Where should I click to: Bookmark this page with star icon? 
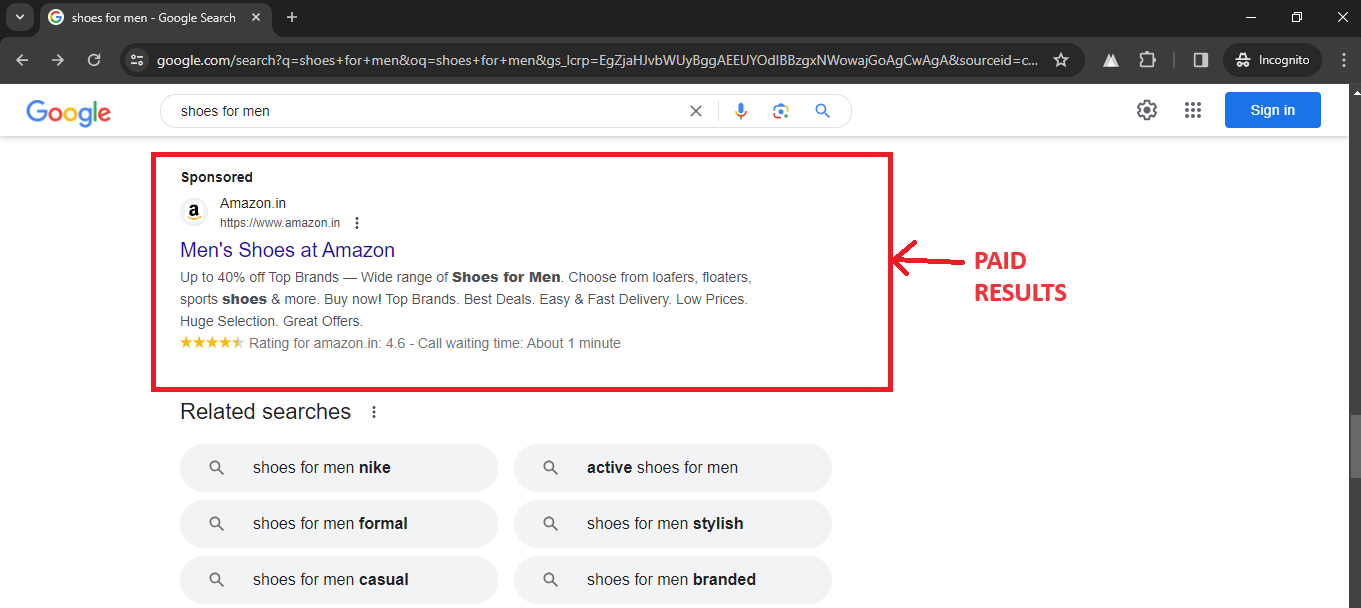tap(1061, 60)
